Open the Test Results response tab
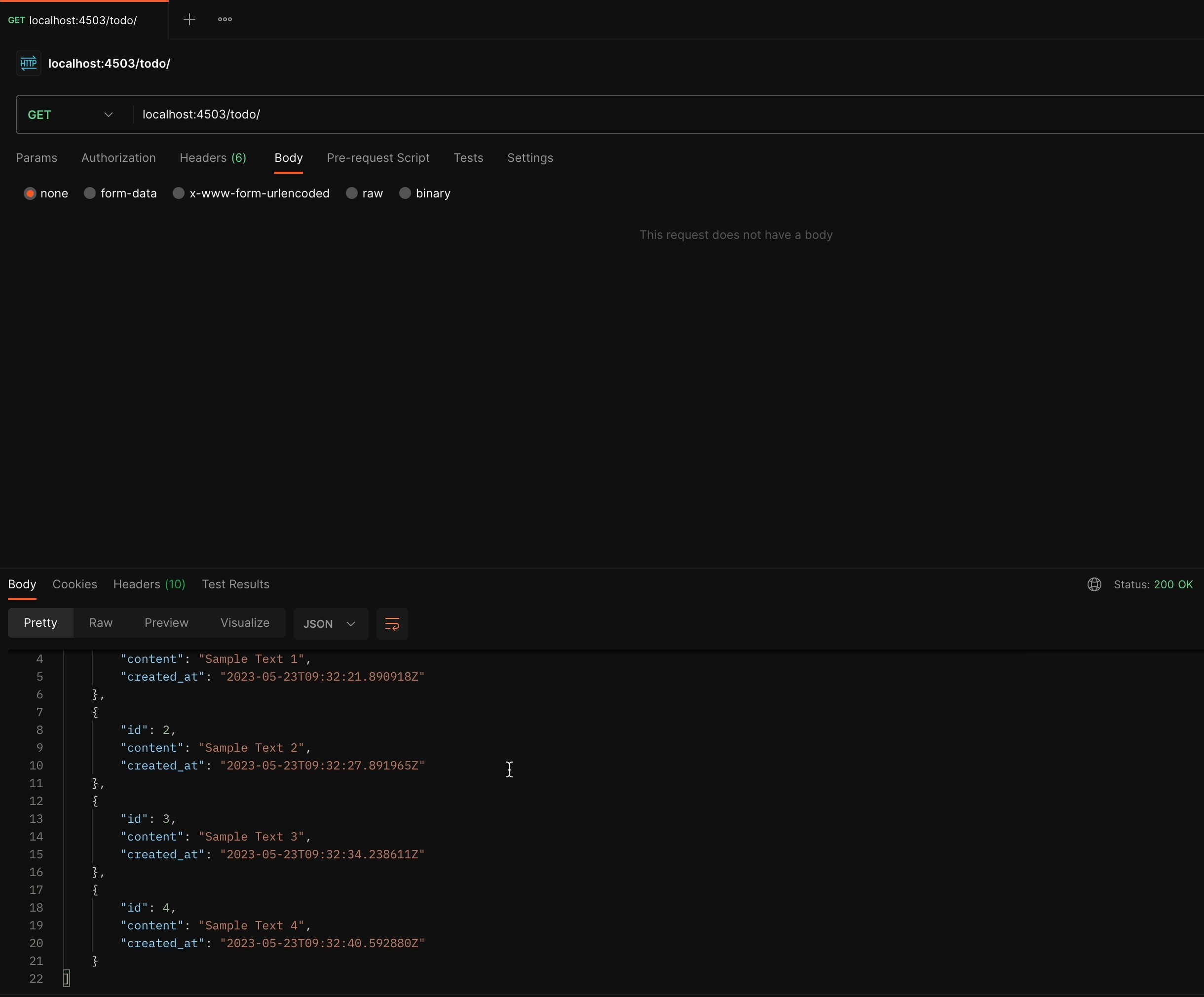The image size is (1204, 997). pyautogui.click(x=236, y=584)
